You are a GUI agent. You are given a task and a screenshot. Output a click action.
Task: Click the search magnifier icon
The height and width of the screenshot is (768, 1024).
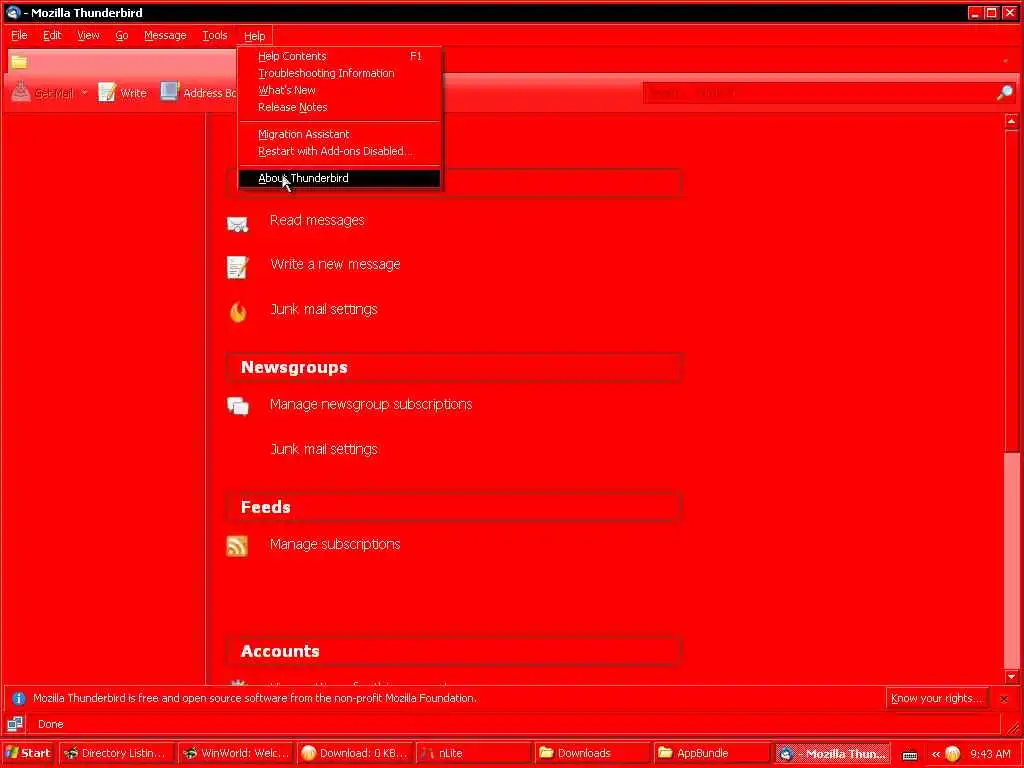click(1005, 93)
